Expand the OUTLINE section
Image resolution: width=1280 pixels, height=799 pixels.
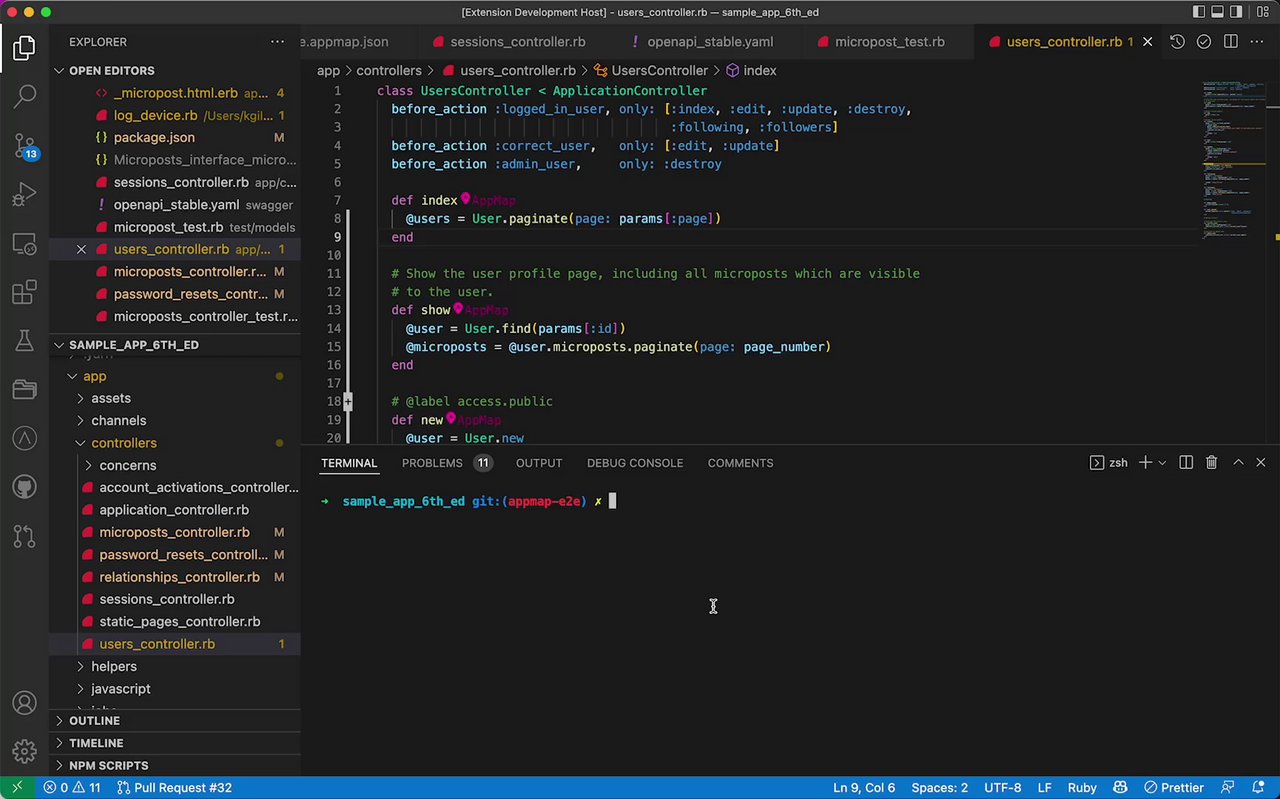(94, 721)
